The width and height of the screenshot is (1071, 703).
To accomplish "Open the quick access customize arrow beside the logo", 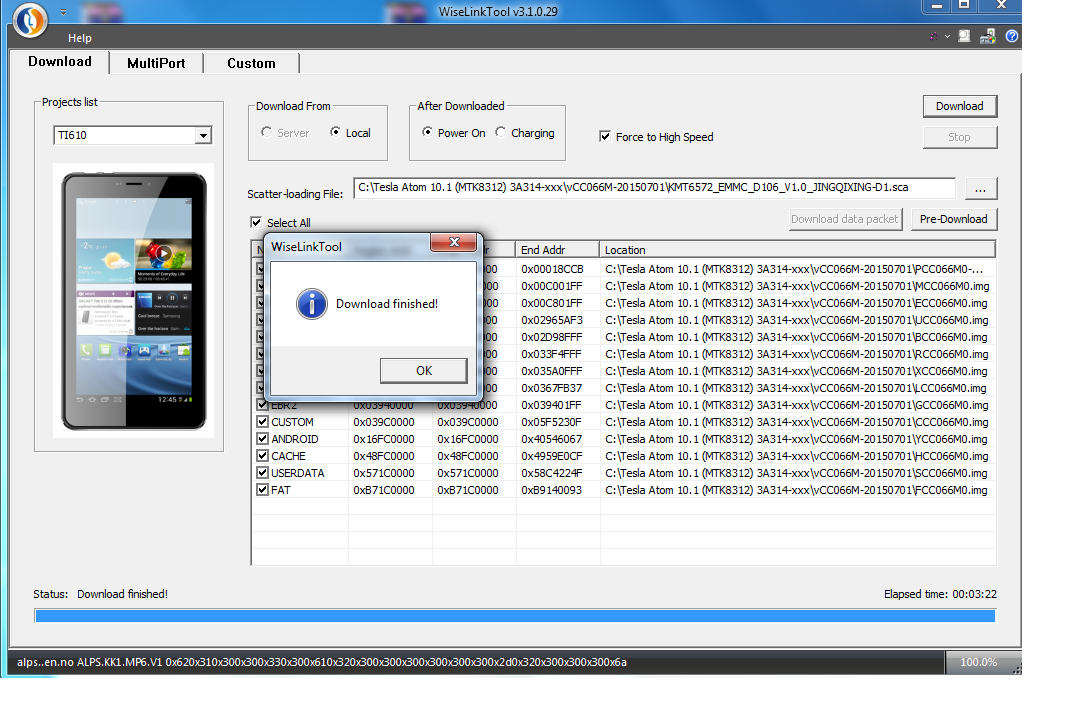I will tap(64, 13).
